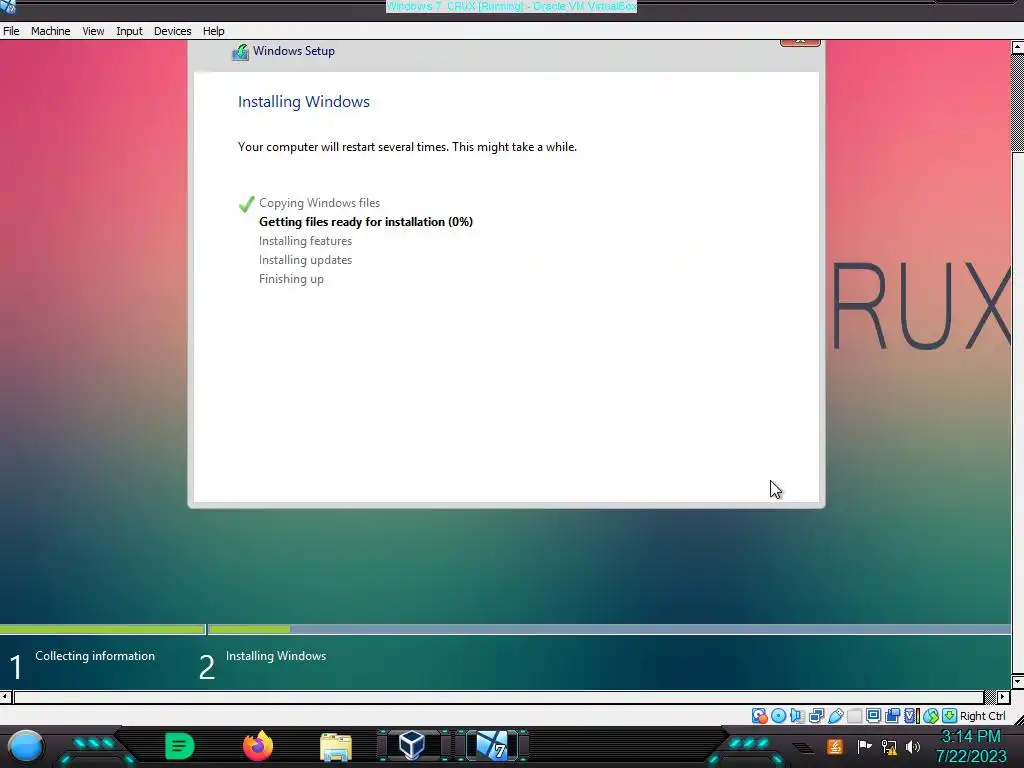The height and width of the screenshot is (768, 1024).
Task: Switch to the Windows 7 VM taskbar icon
Action: [492, 746]
